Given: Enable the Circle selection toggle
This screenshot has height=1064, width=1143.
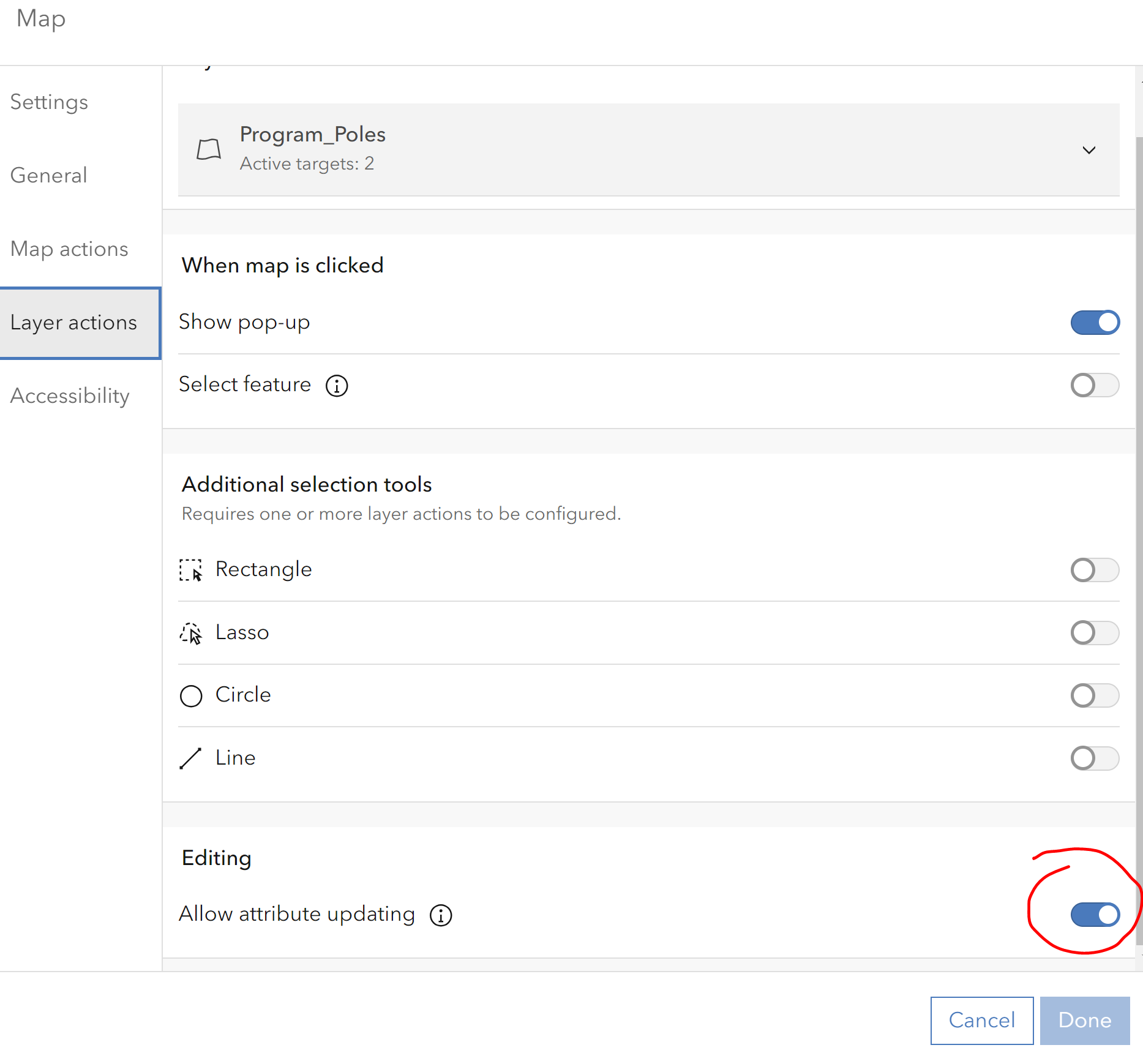Looking at the screenshot, I should pyautogui.click(x=1095, y=695).
